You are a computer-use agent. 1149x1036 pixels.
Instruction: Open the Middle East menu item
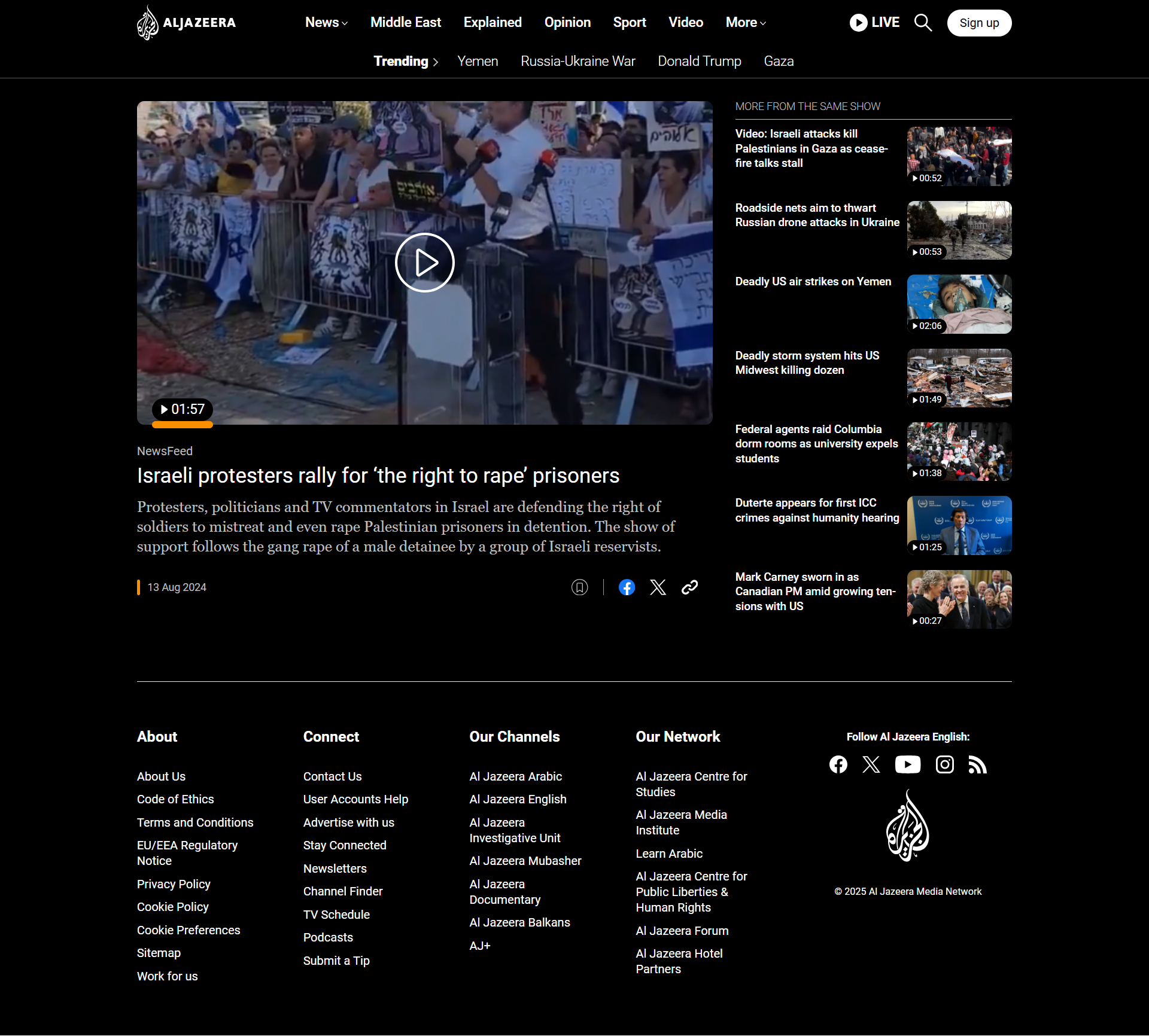pos(405,23)
